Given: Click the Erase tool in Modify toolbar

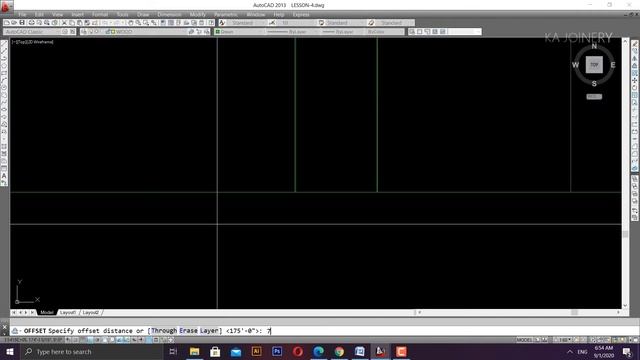Looking at the screenshot, I should click(x=635, y=44).
